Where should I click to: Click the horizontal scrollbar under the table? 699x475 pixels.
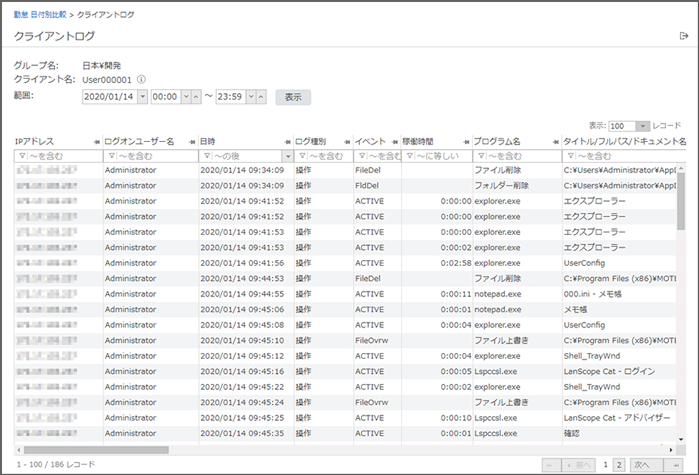pyautogui.click(x=300, y=450)
